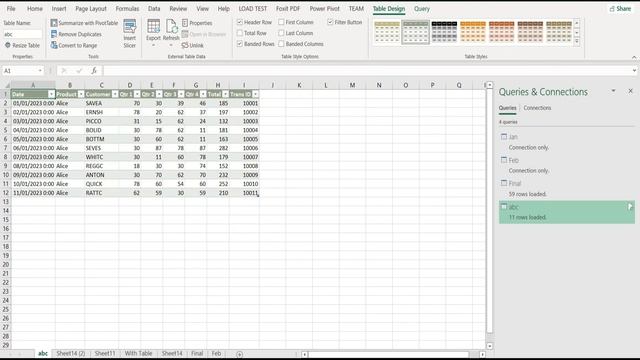Switch to the Formulas tab
Viewport: 640px width, 360px height.
[127, 9]
